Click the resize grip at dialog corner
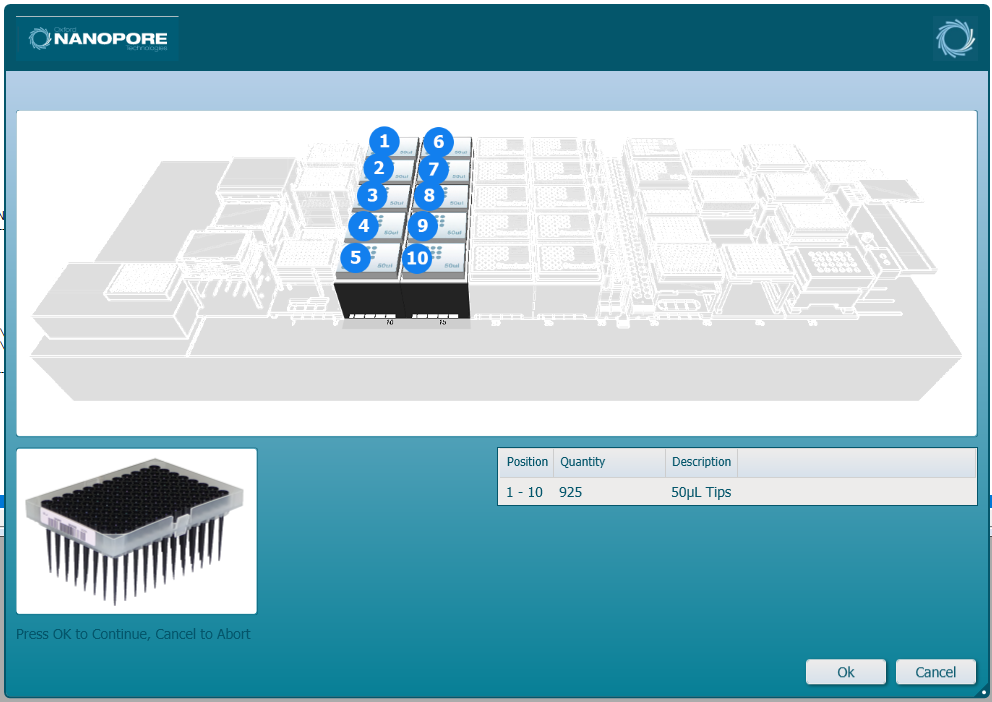 click(x=982, y=692)
